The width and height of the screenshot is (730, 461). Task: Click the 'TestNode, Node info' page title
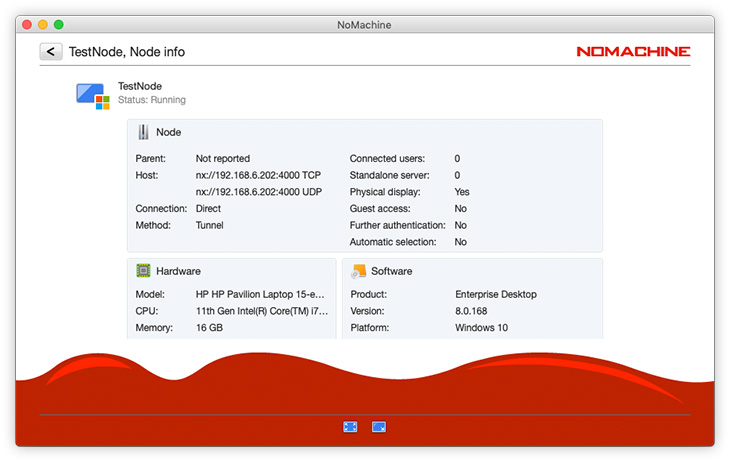(x=126, y=52)
